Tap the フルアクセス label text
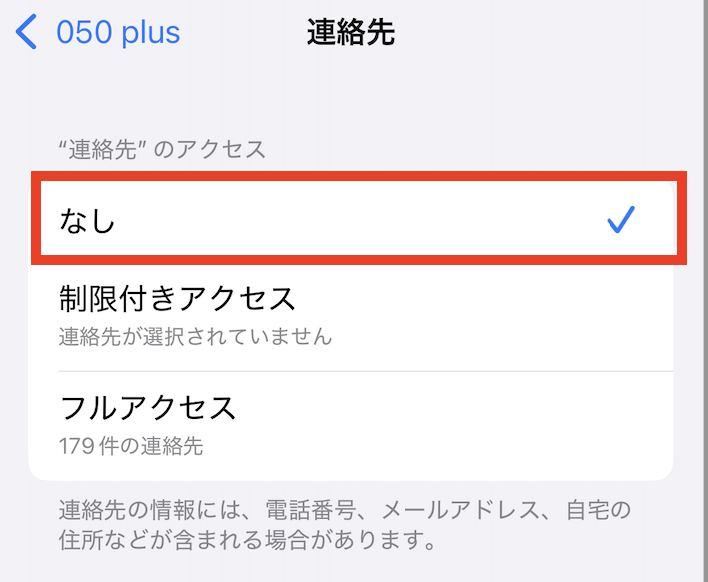The height and width of the screenshot is (582, 708). (x=148, y=408)
